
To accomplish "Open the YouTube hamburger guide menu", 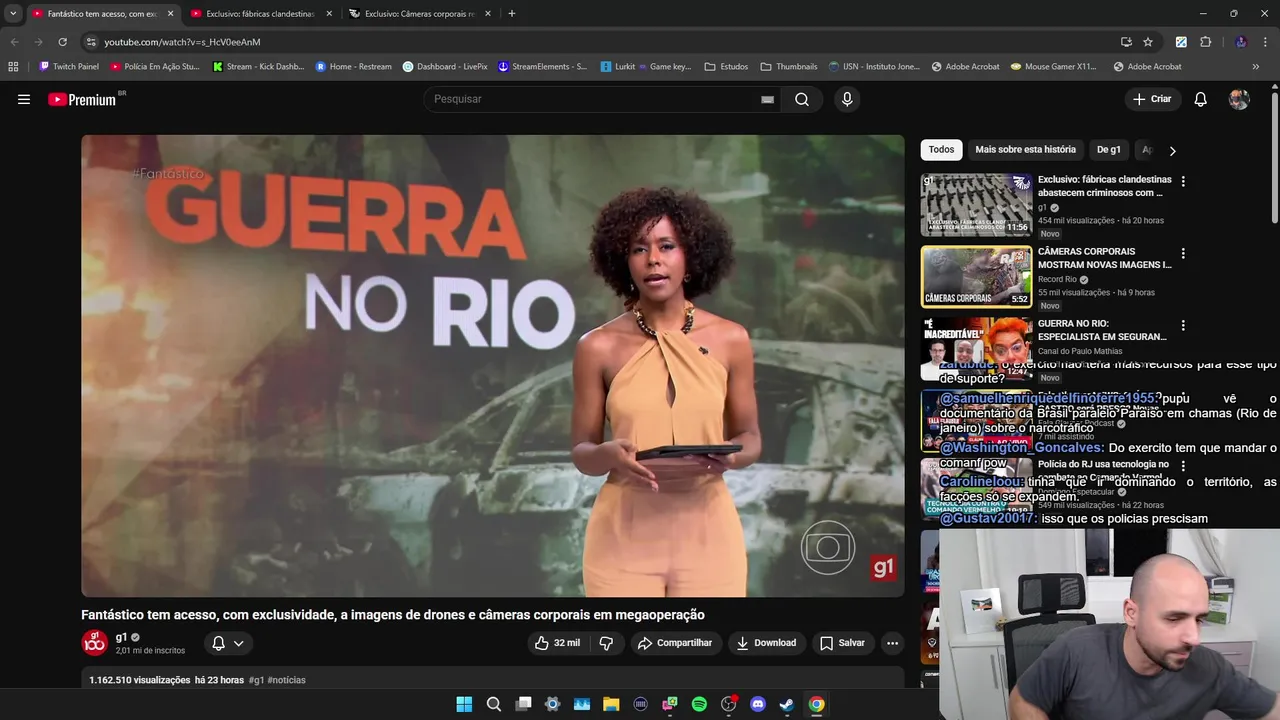I will pyautogui.click(x=24, y=99).
